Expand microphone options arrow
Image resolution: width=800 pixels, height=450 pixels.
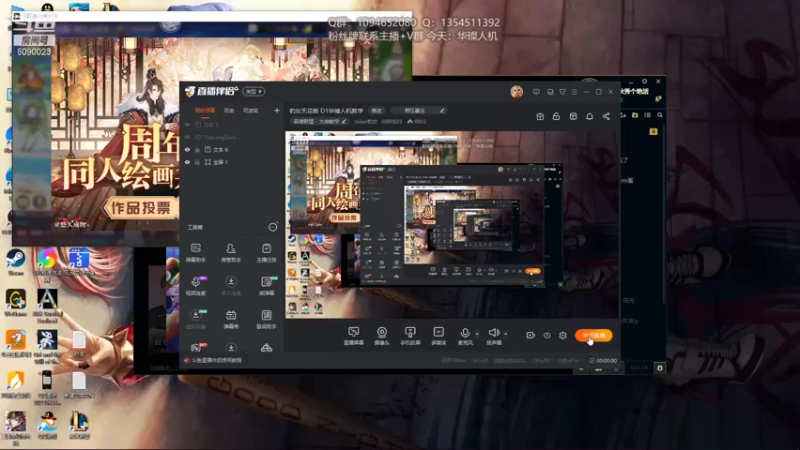click(477, 334)
